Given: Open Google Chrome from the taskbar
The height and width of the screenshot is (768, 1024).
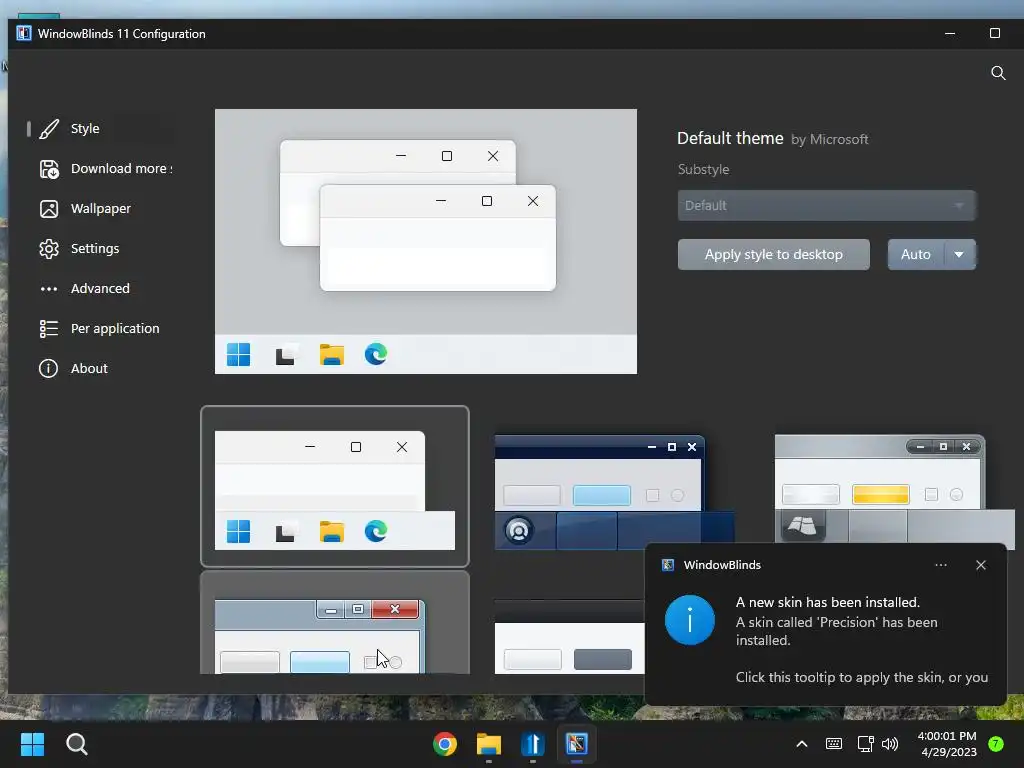Looking at the screenshot, I should [445, 744].
